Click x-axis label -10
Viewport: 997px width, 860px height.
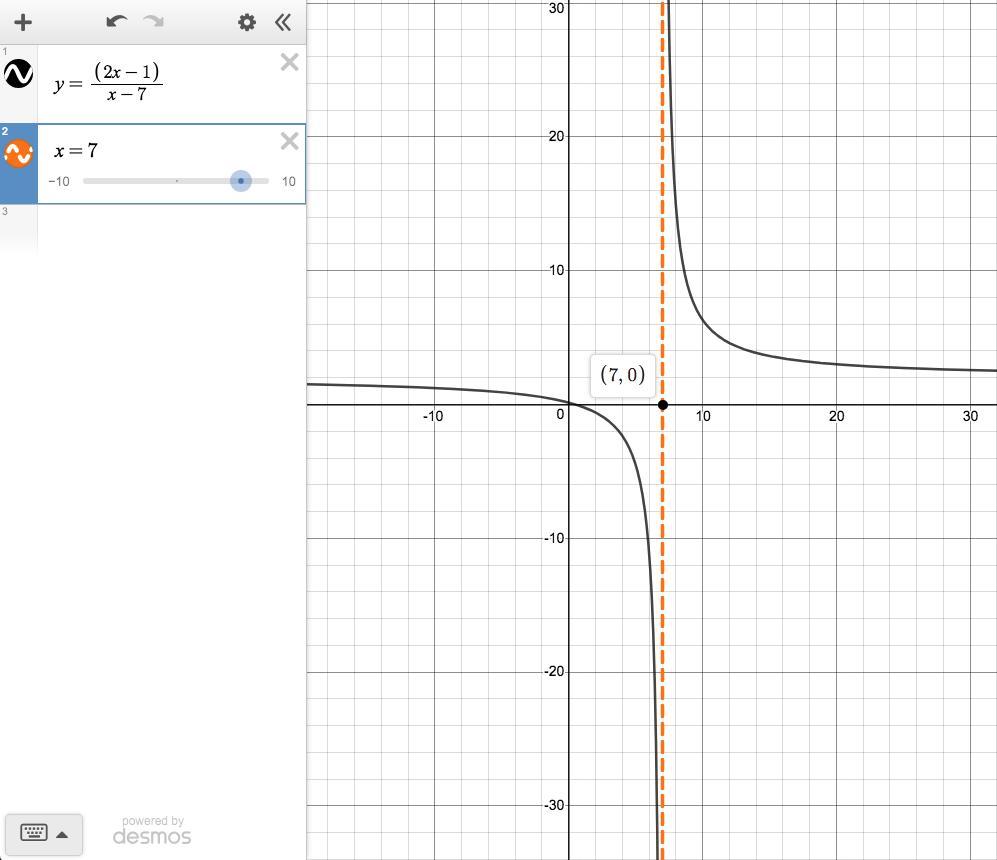tap(433, 416)
